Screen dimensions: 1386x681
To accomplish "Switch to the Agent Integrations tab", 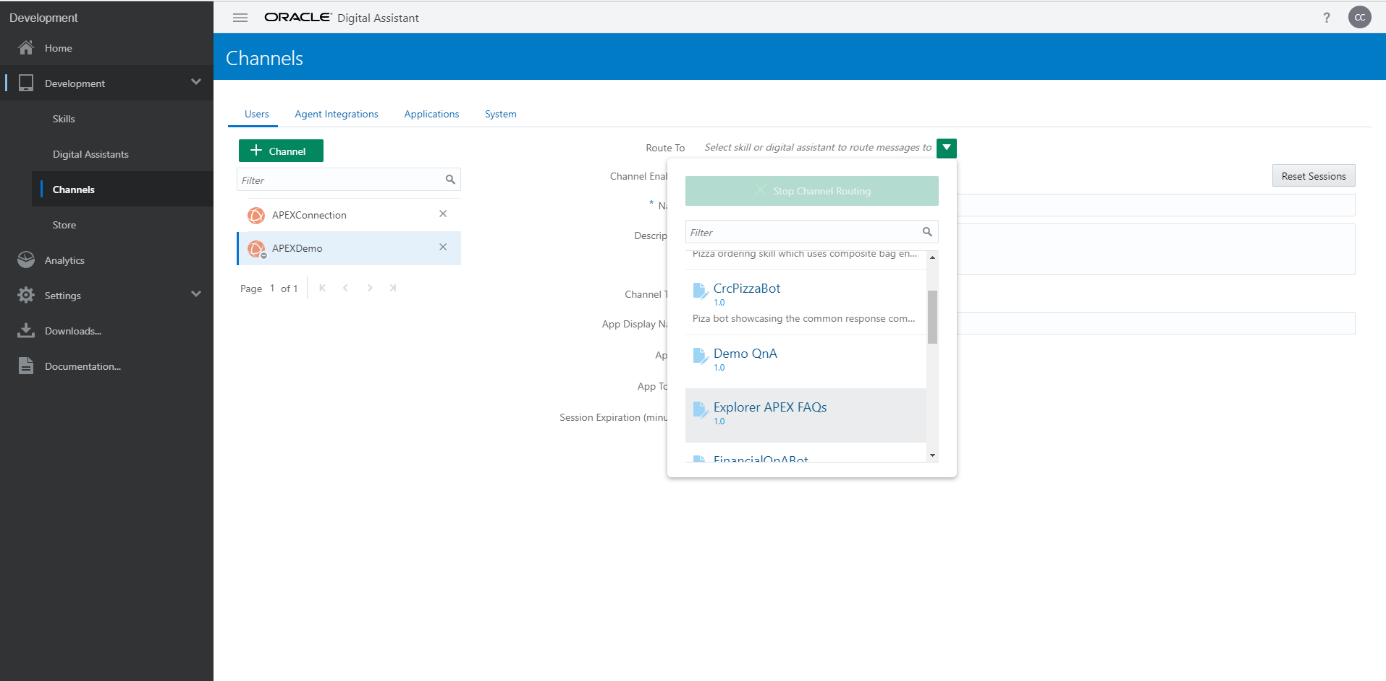I will click(336, 114).
